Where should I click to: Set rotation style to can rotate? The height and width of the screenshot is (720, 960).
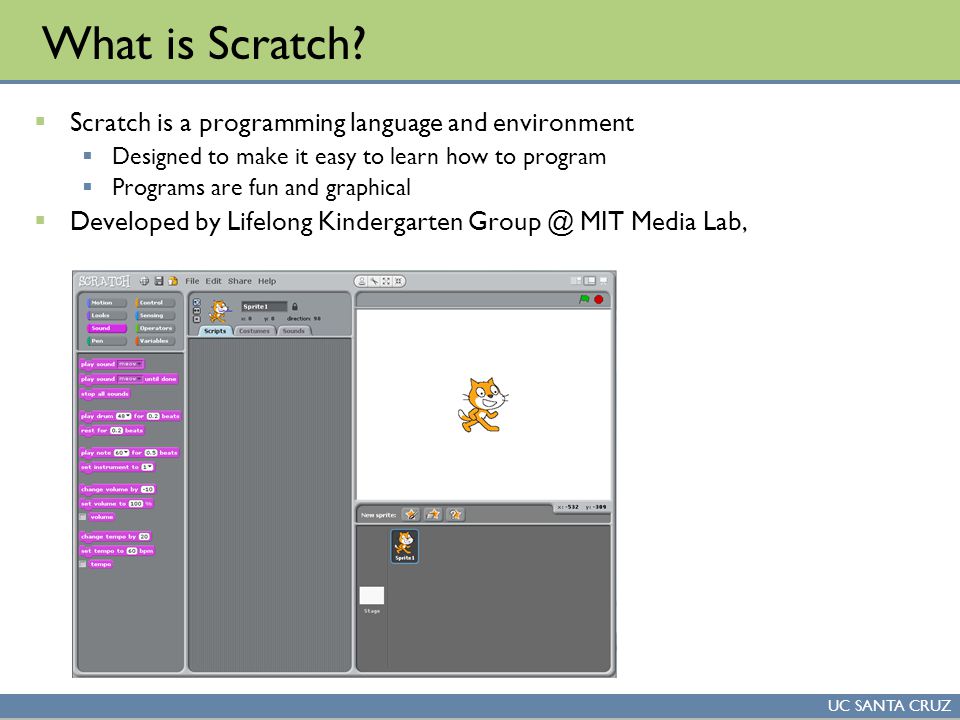click(x=197, y=302)
